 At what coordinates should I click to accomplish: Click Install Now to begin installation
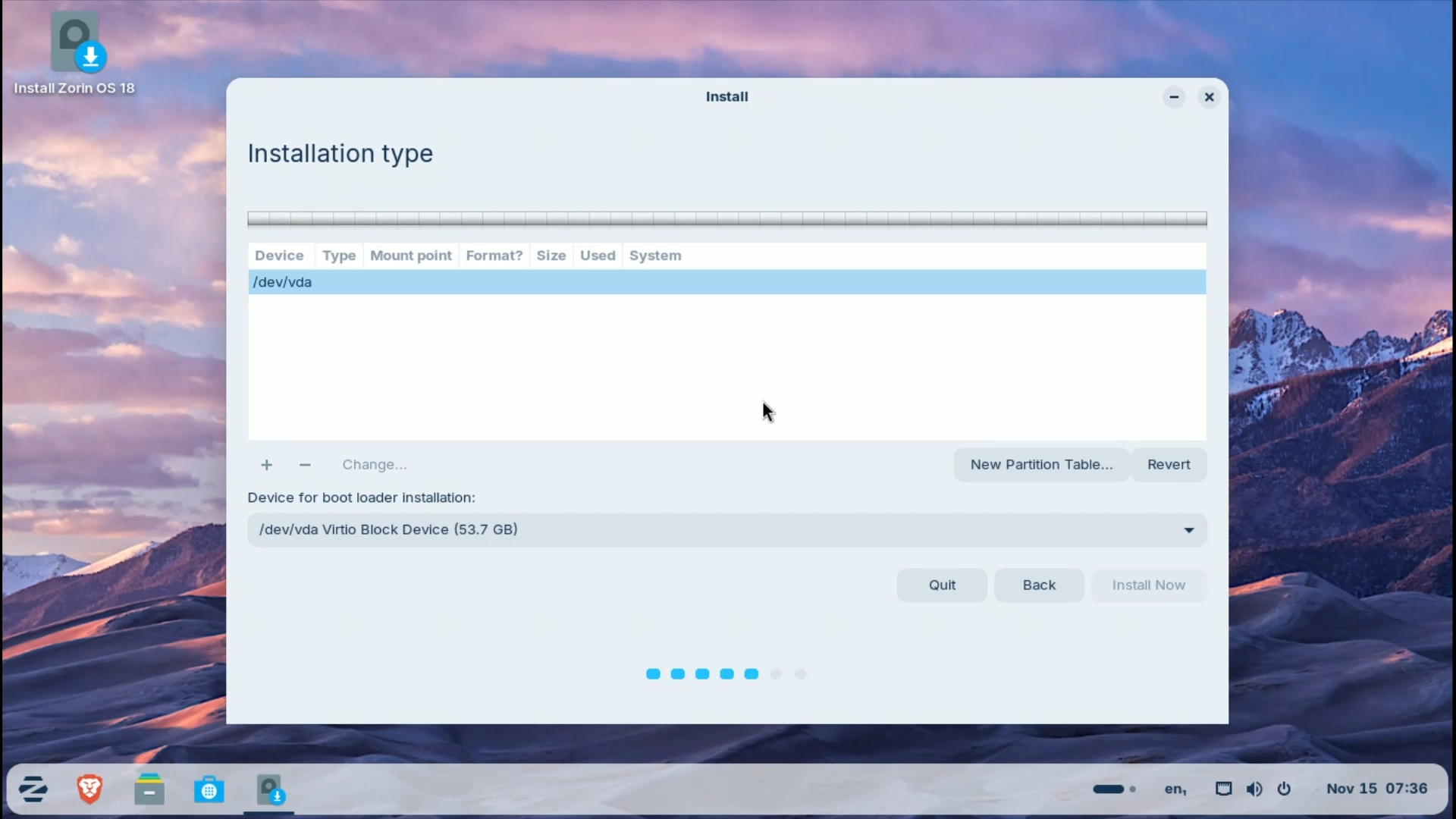(x=1148, y=585)
